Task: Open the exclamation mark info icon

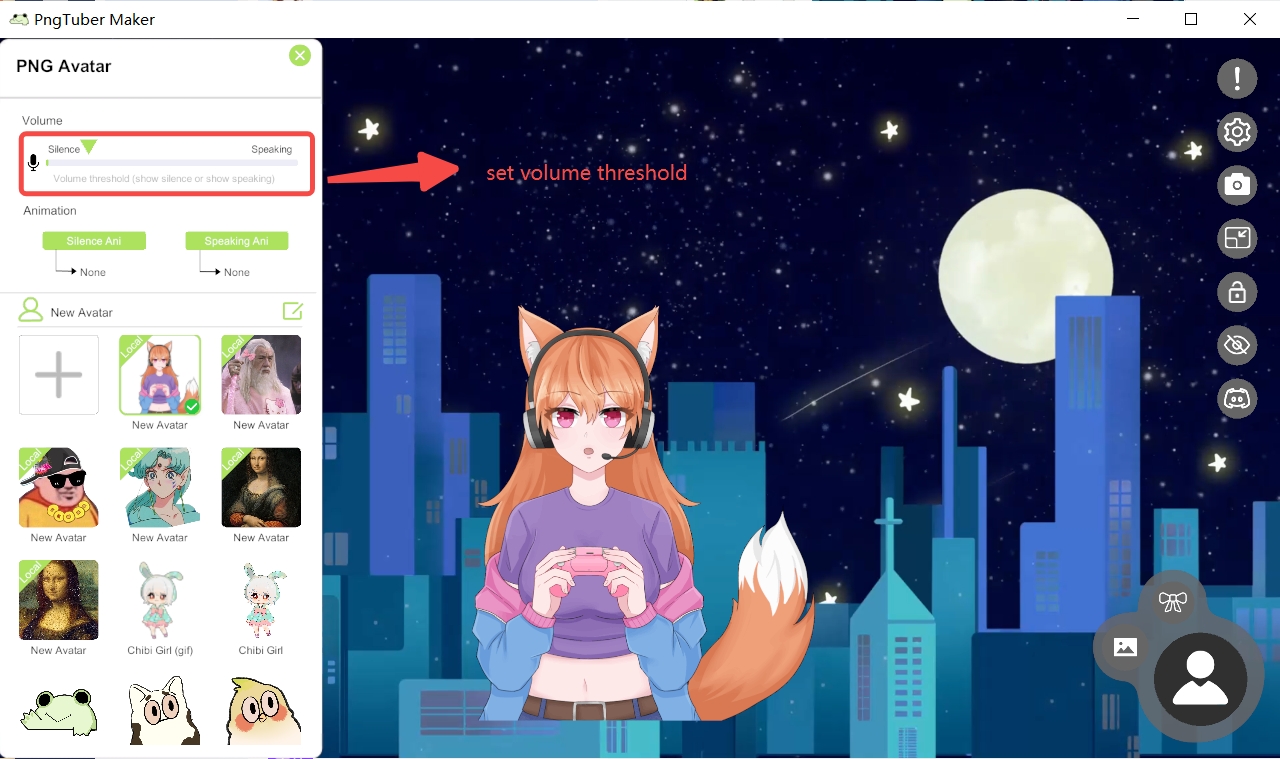Action: click(1237, 78)
